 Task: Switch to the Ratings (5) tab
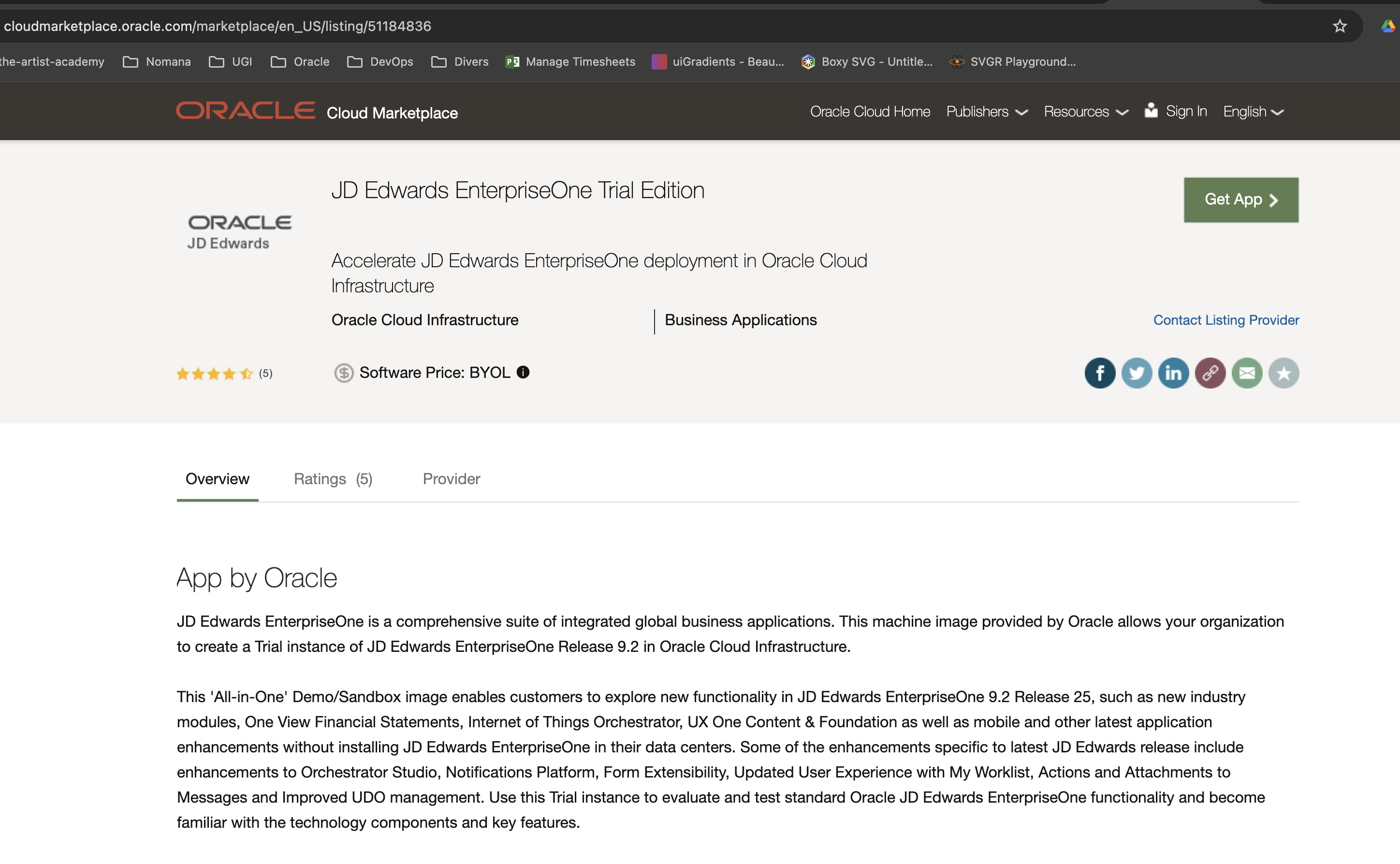[333, 479]
